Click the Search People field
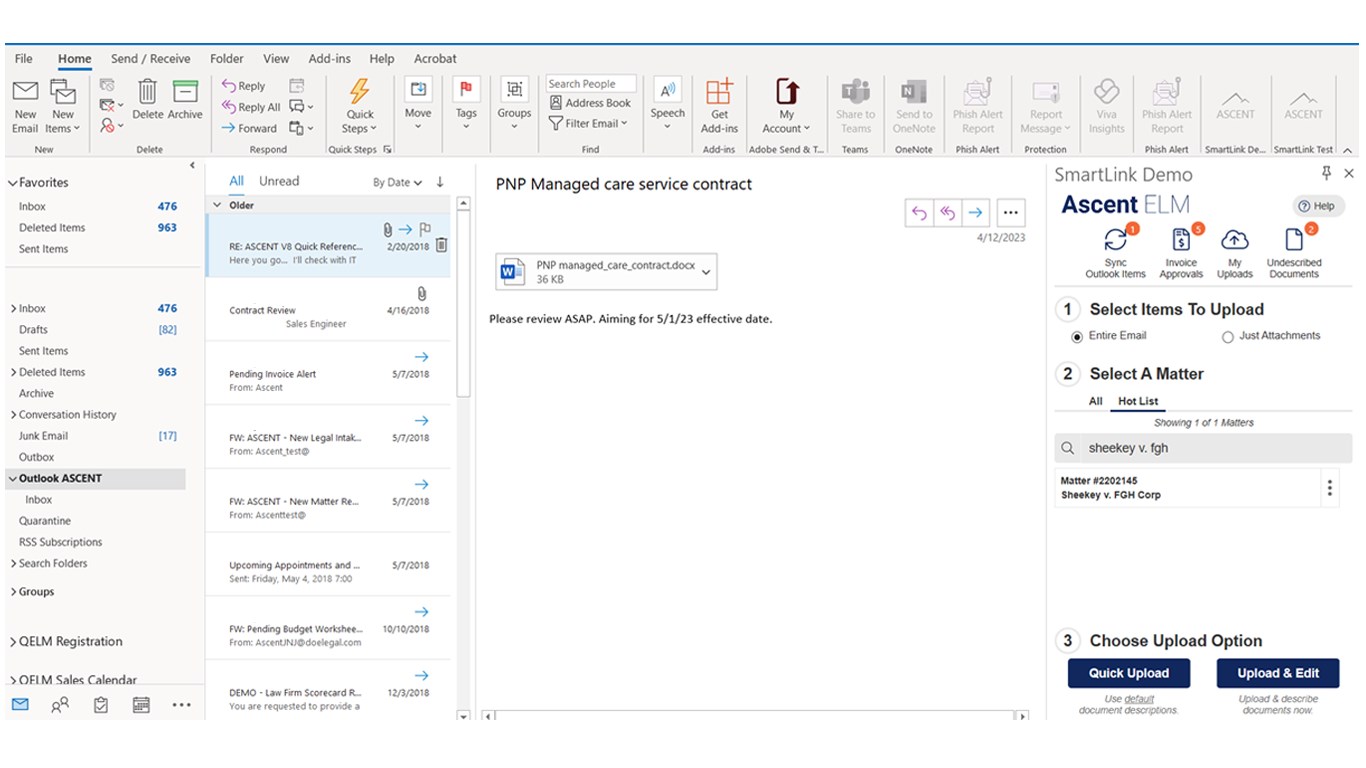Viewport: 1366px width, 768px height. tap(593, 84)
